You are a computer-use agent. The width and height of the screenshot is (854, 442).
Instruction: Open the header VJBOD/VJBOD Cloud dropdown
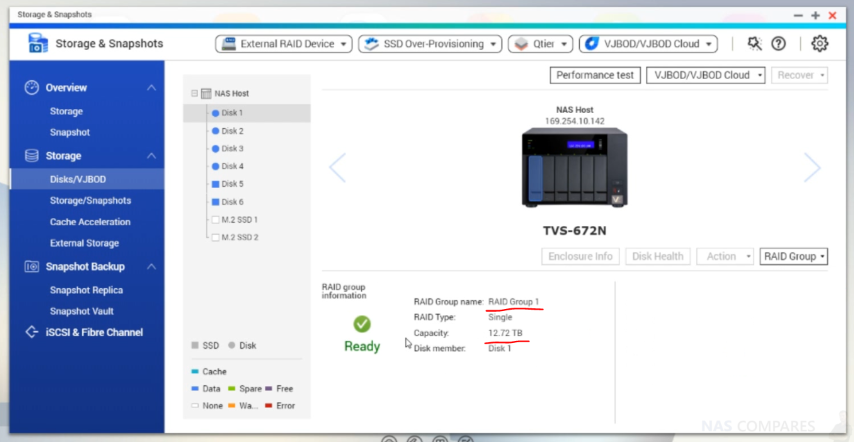(x=648, y=44)
